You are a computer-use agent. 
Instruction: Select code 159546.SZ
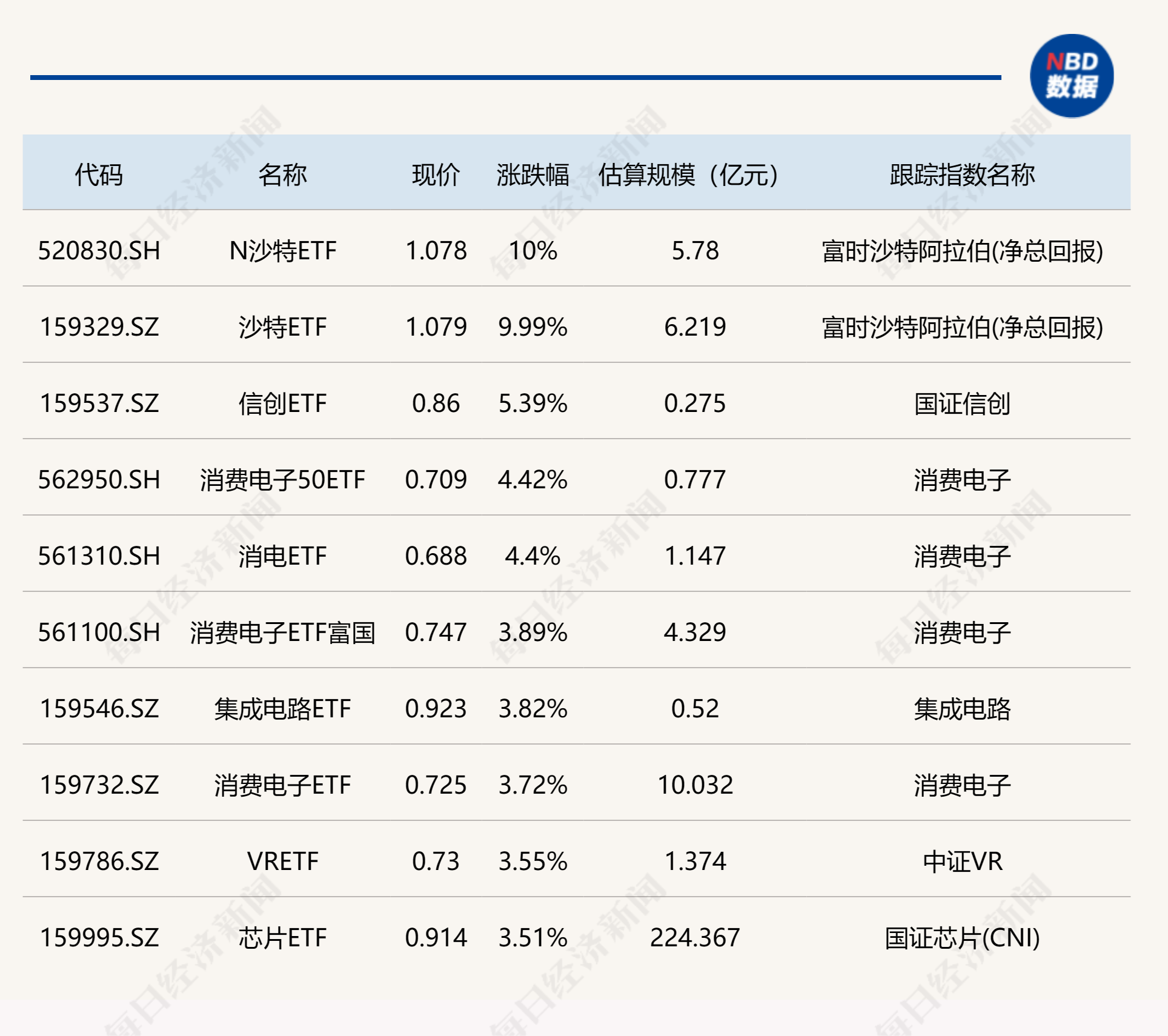click(99, 709)
